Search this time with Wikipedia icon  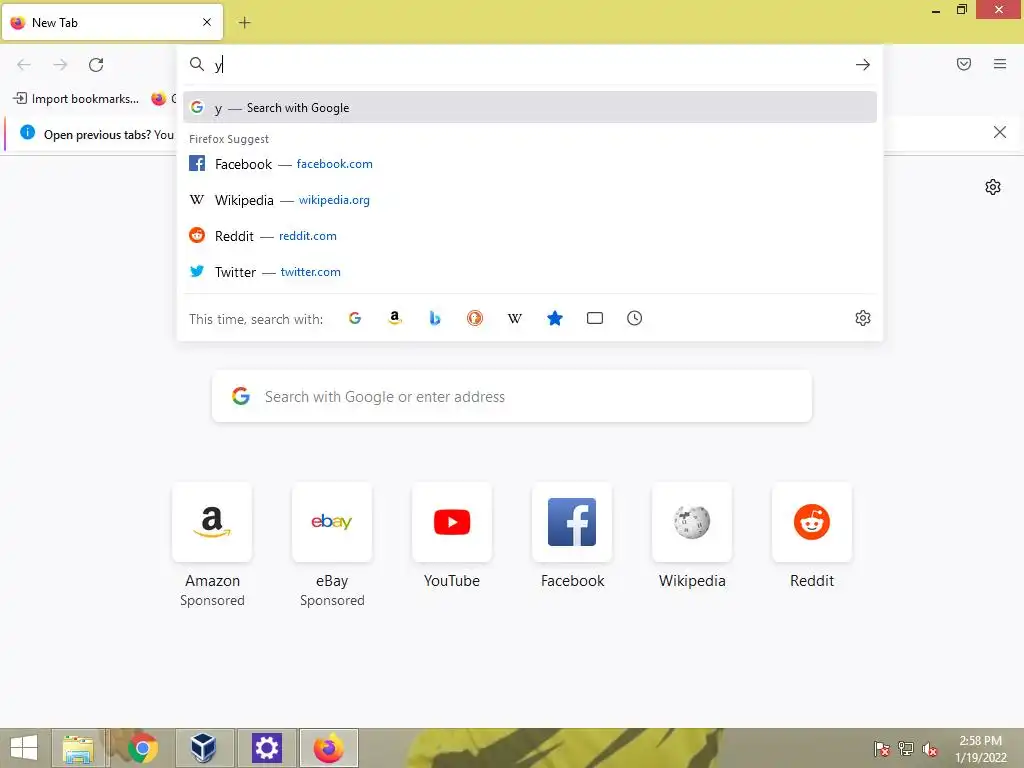point(515,318)
